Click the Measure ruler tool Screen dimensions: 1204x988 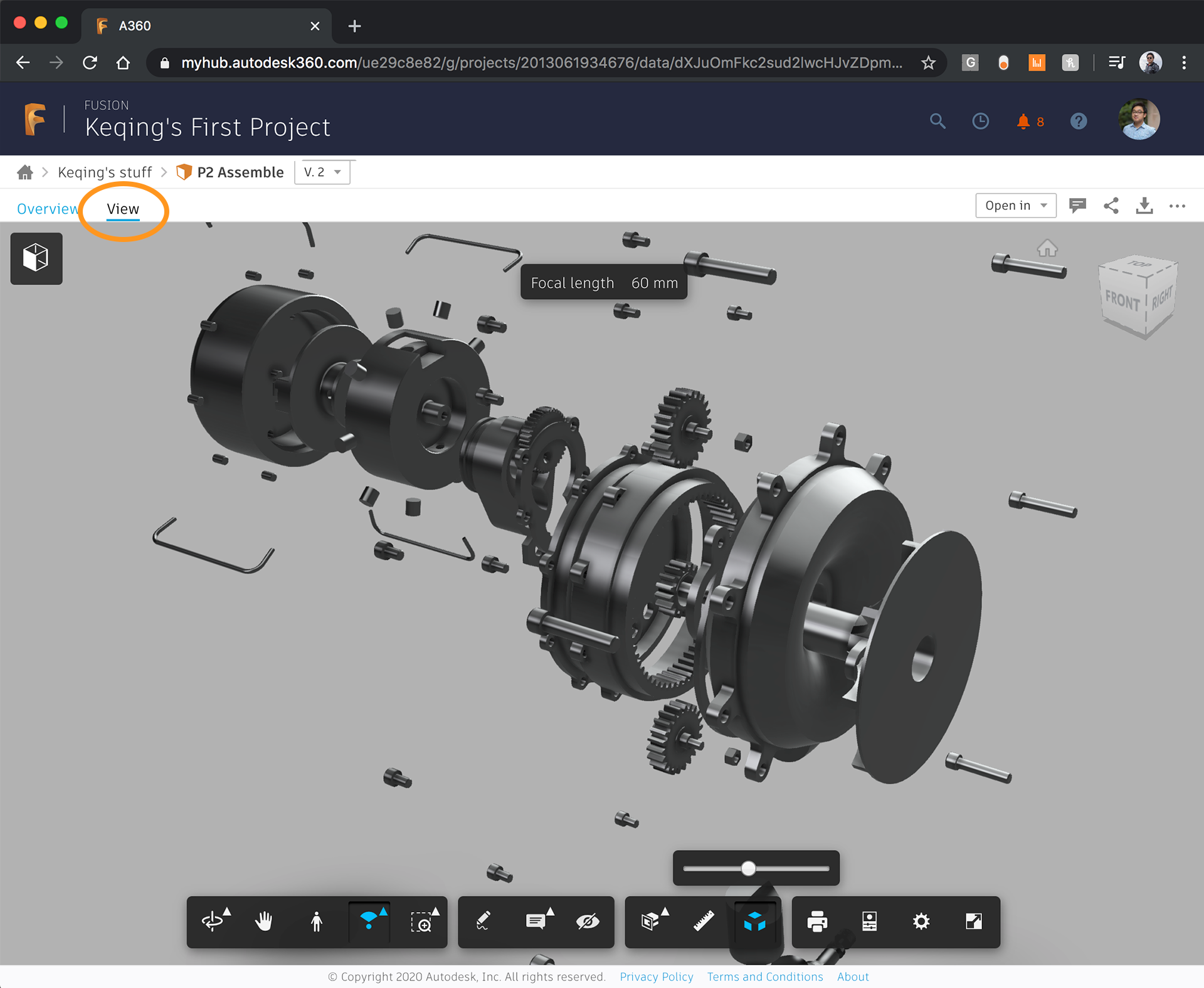[704, 922]
